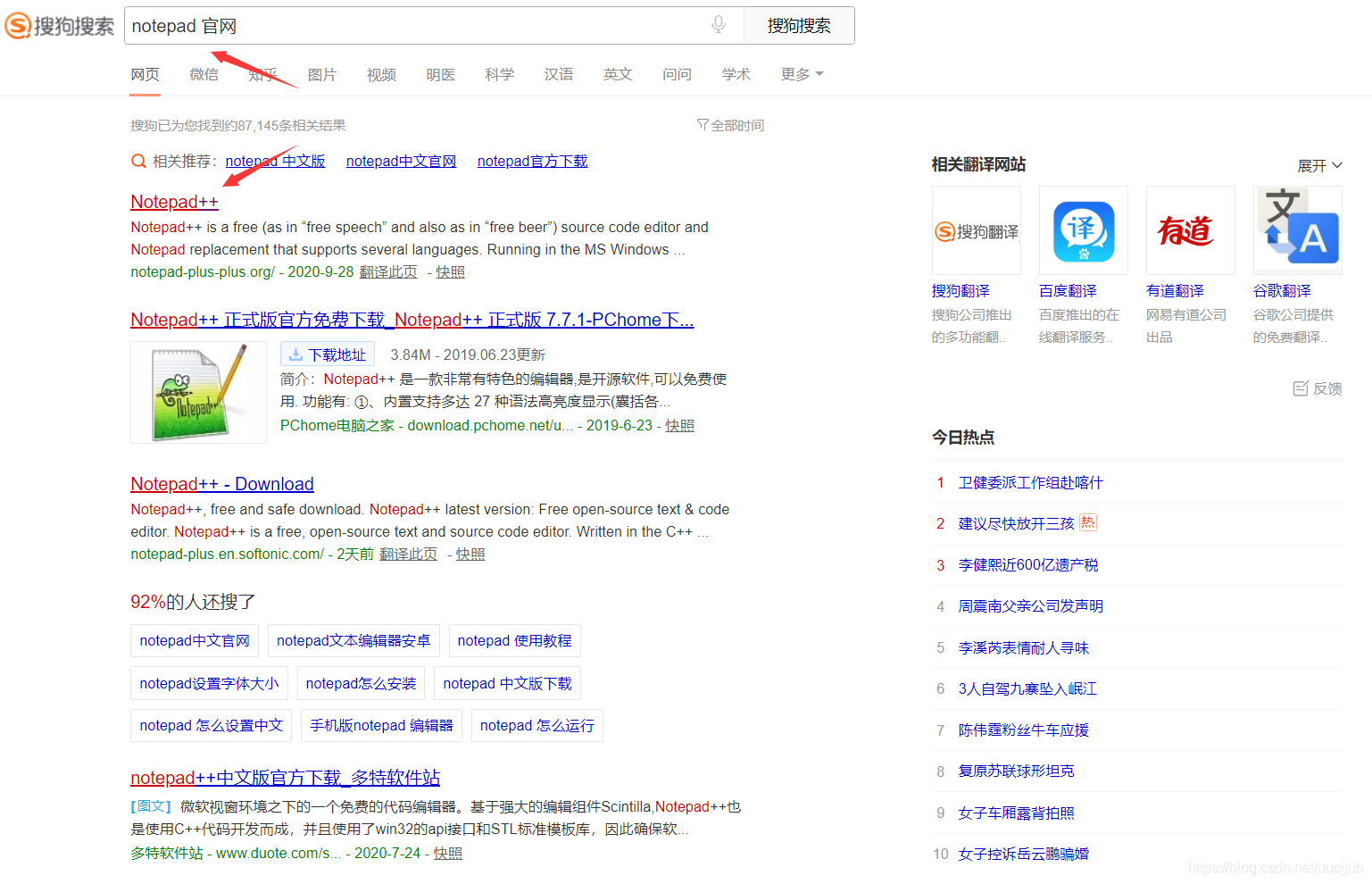Open the notepad++中文版官方下载_多特软件站 result
1372x884 pixels.
285,778
